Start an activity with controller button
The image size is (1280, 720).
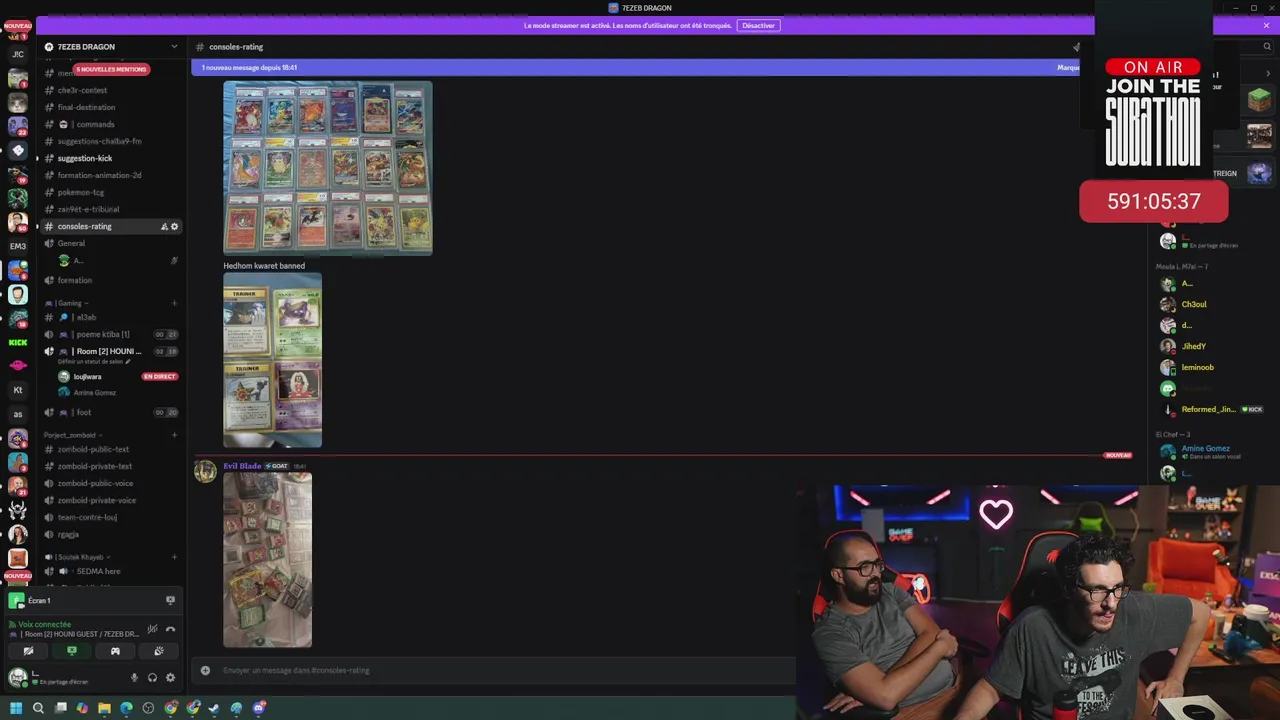pos(115,651)
